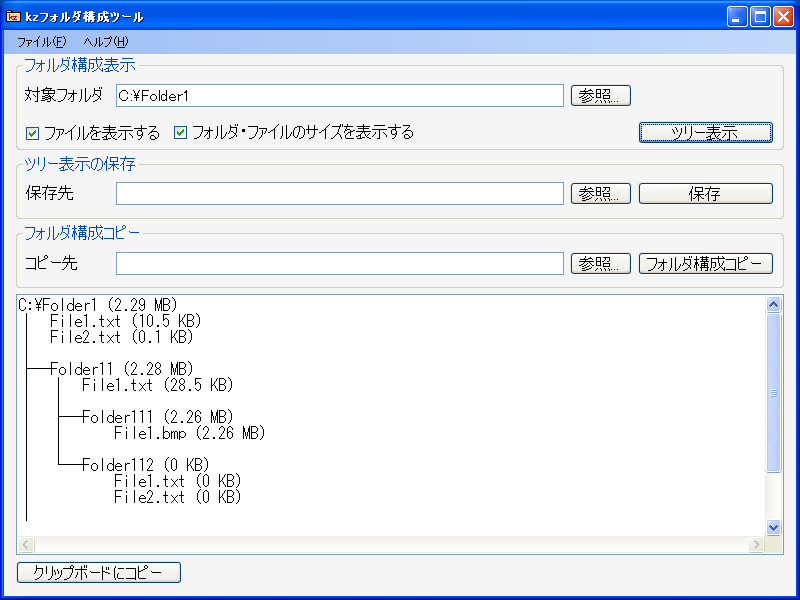Click the Folder112 (0 KB) line
This screenshot has width=800, height=600.
[145, 465]
